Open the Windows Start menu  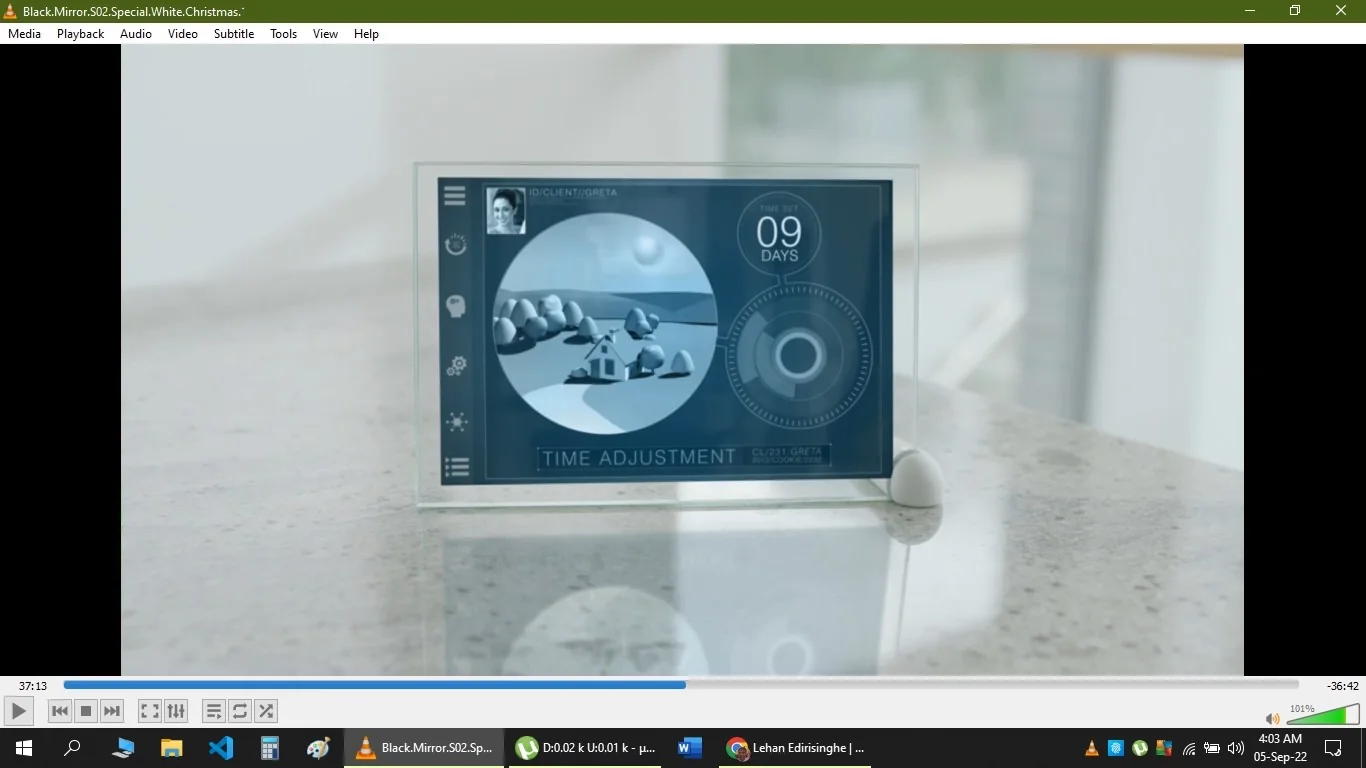coord(23,748)
